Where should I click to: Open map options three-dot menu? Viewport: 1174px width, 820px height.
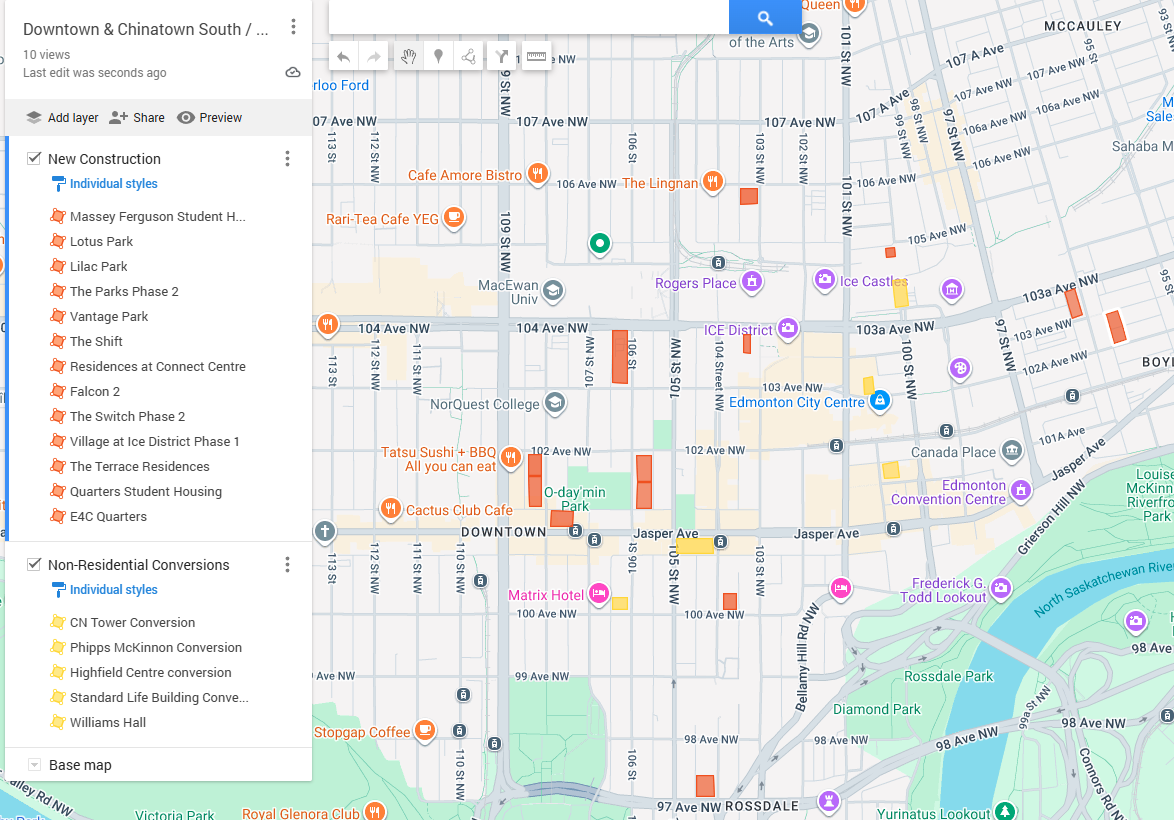coord(294,27)
